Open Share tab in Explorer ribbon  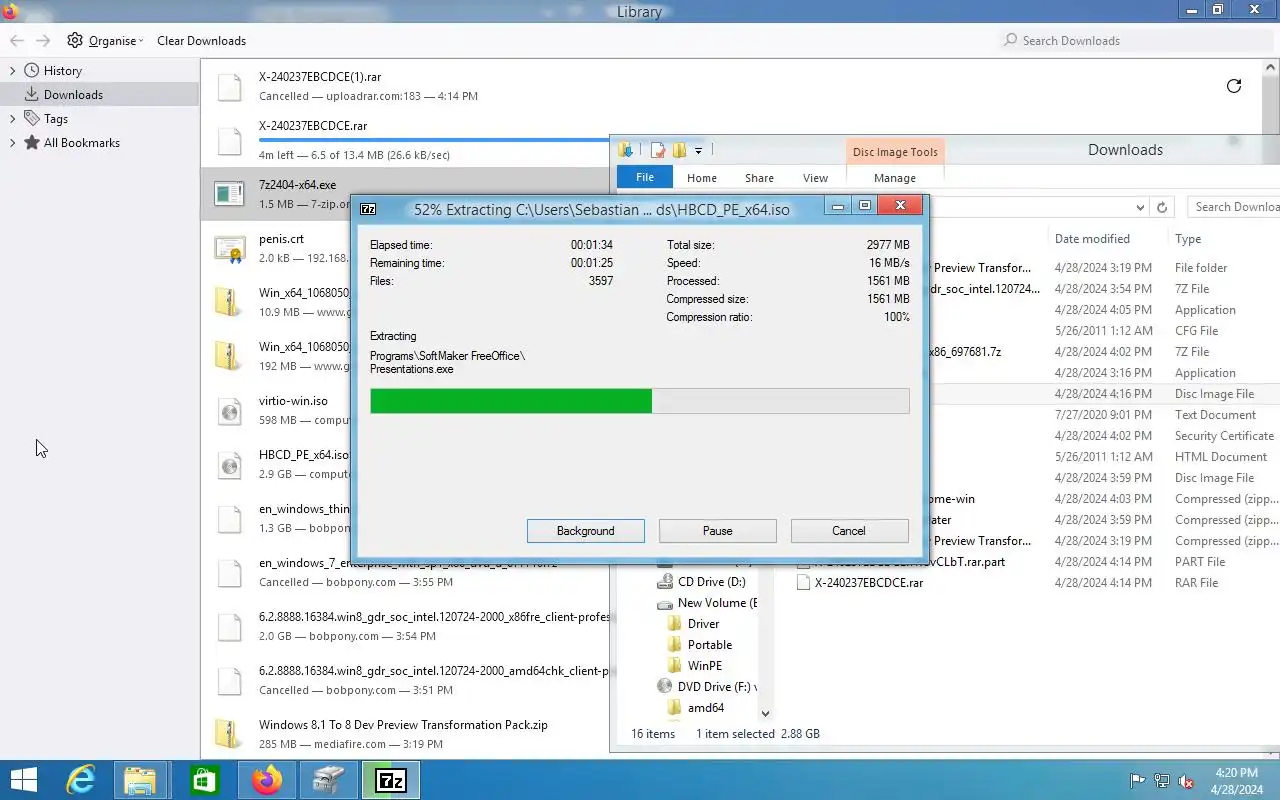coord(759,178)
